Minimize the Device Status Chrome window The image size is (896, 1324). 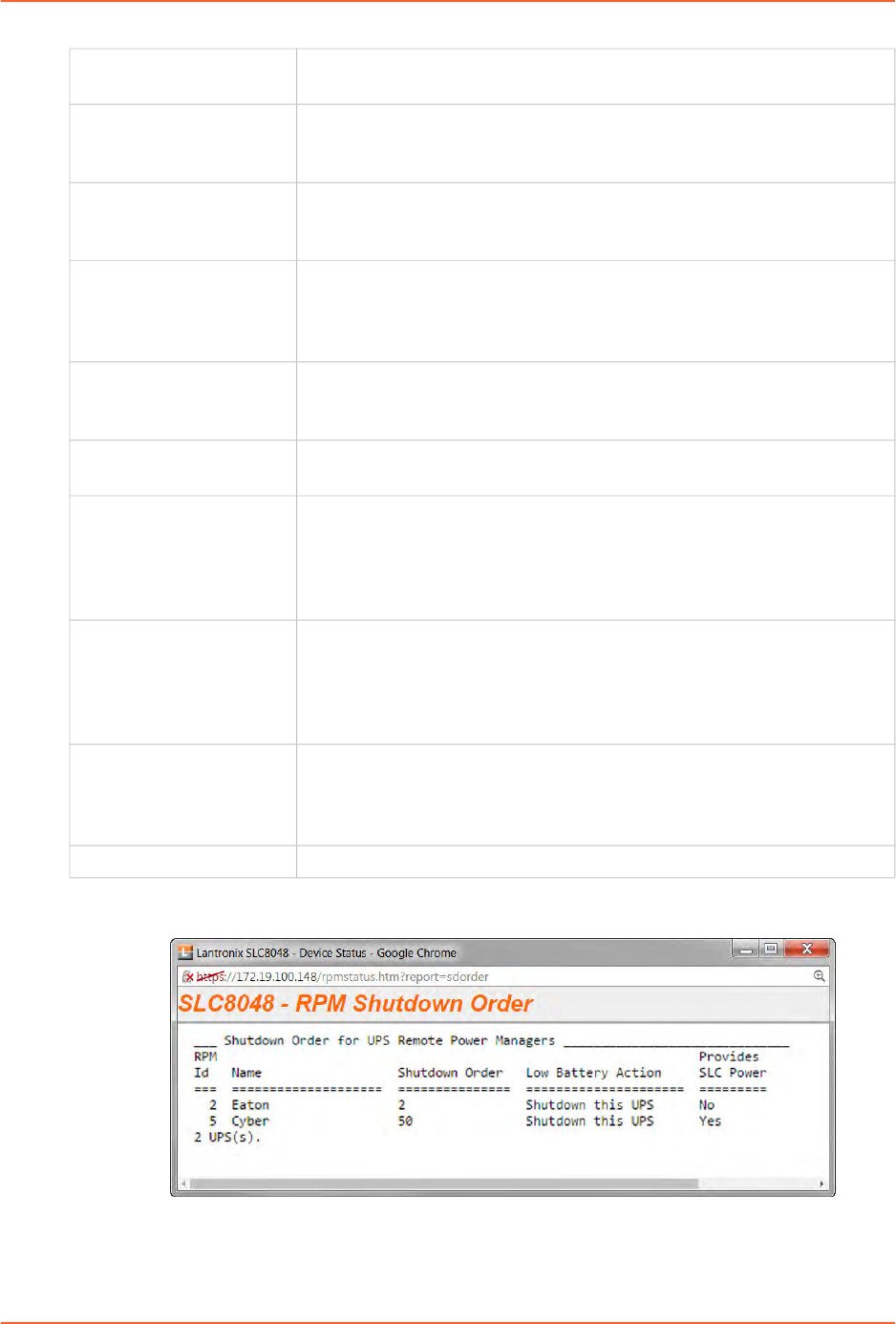[x=746, y=950]
